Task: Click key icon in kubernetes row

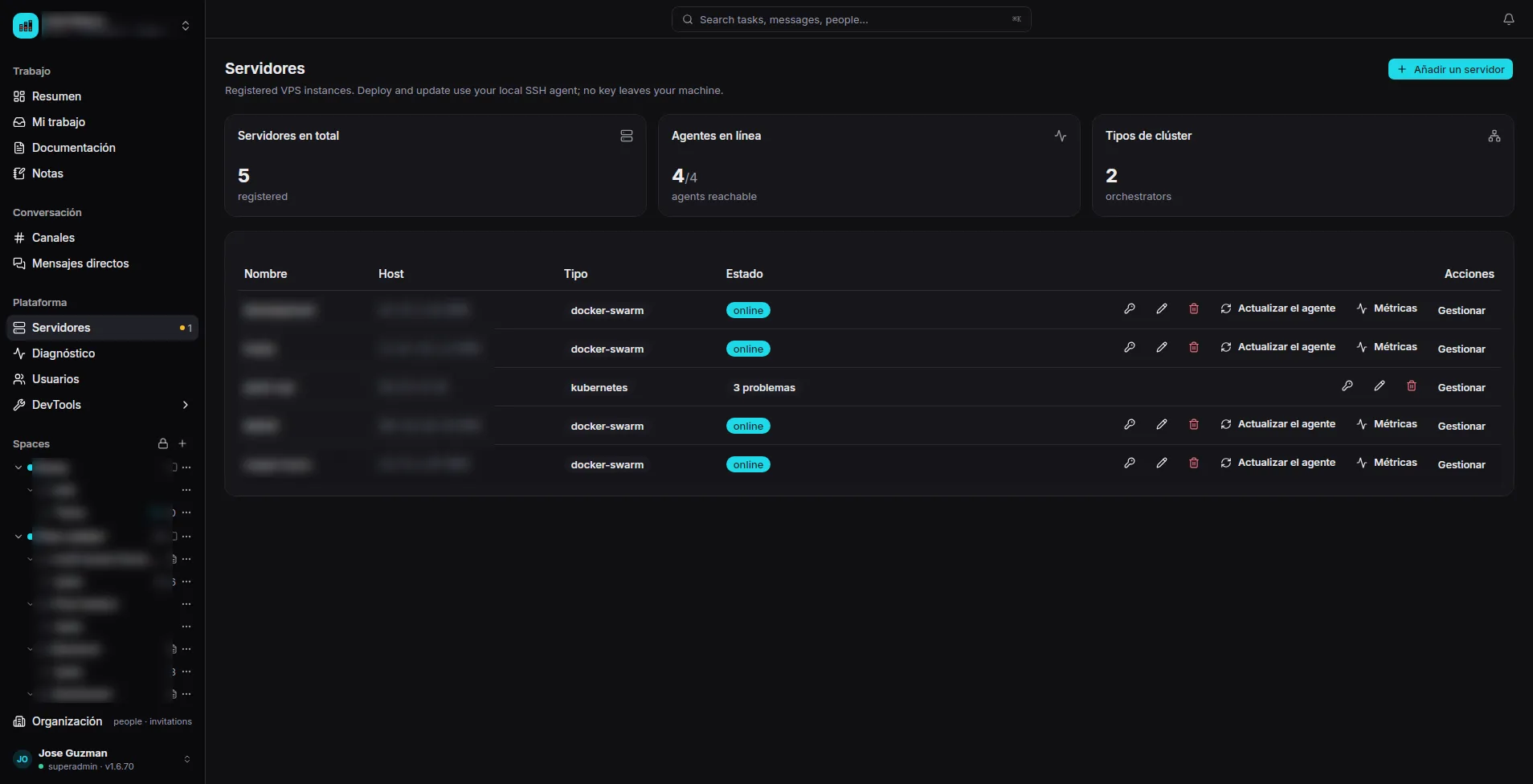Action: (x=1347, y=386)
